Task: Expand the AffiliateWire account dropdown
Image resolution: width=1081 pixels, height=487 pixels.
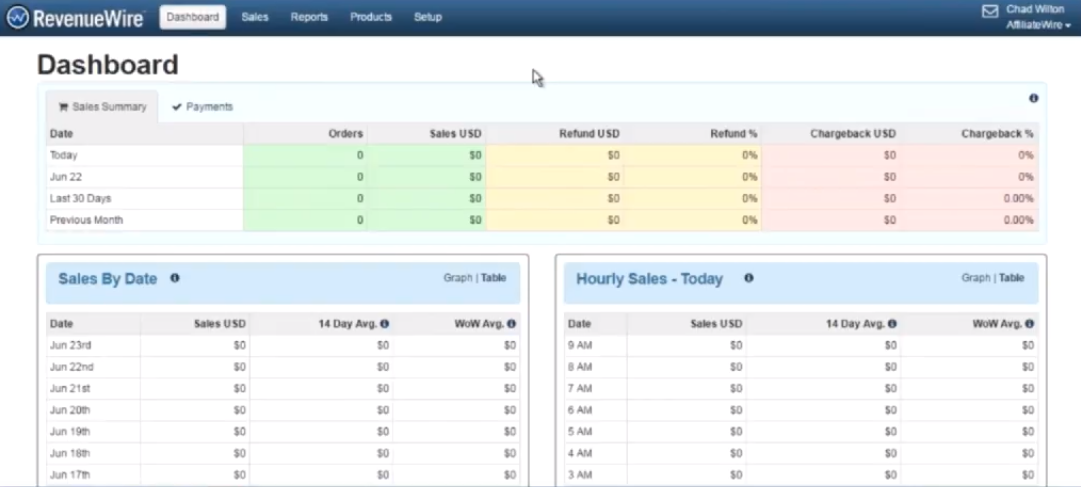Action: pyautogui.click(x=1038, y=25)
